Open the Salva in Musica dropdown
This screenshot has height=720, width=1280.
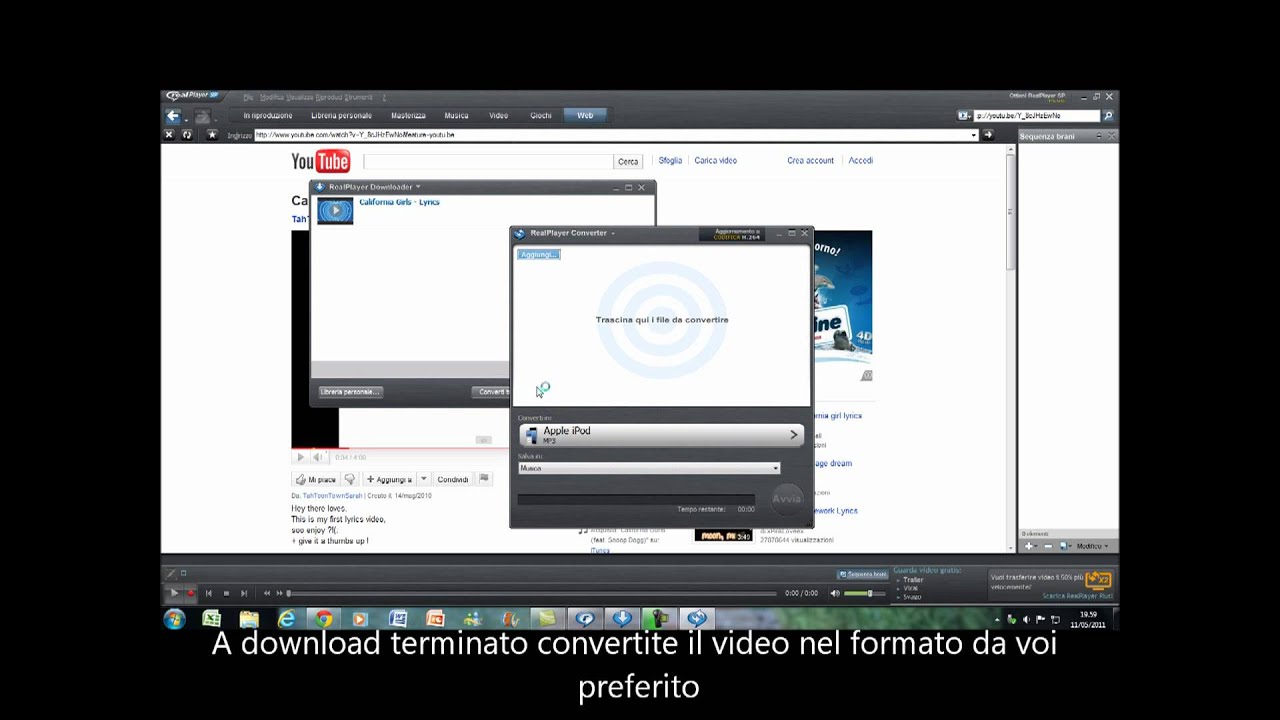pyautogui.click(x=649, y=468)
